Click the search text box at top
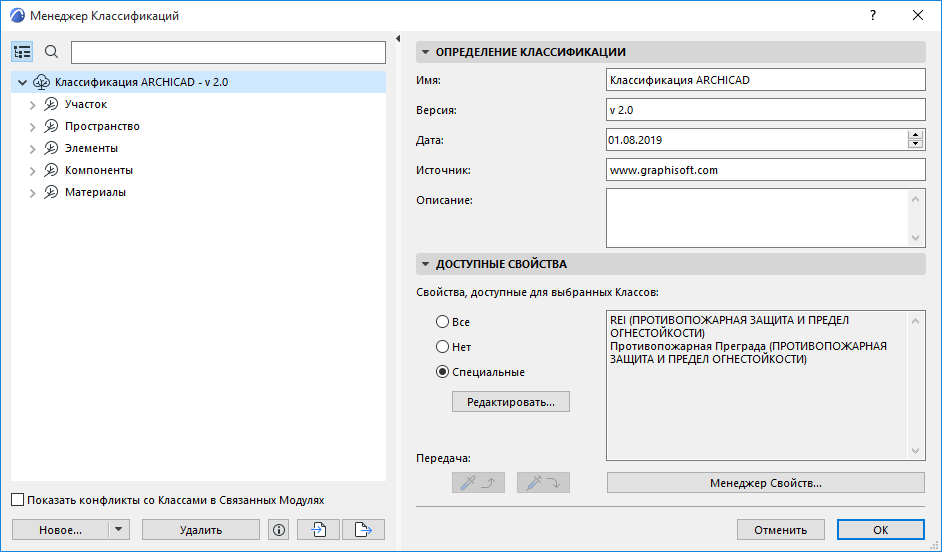The image size is (942, 552). click(x=228, y=52)
